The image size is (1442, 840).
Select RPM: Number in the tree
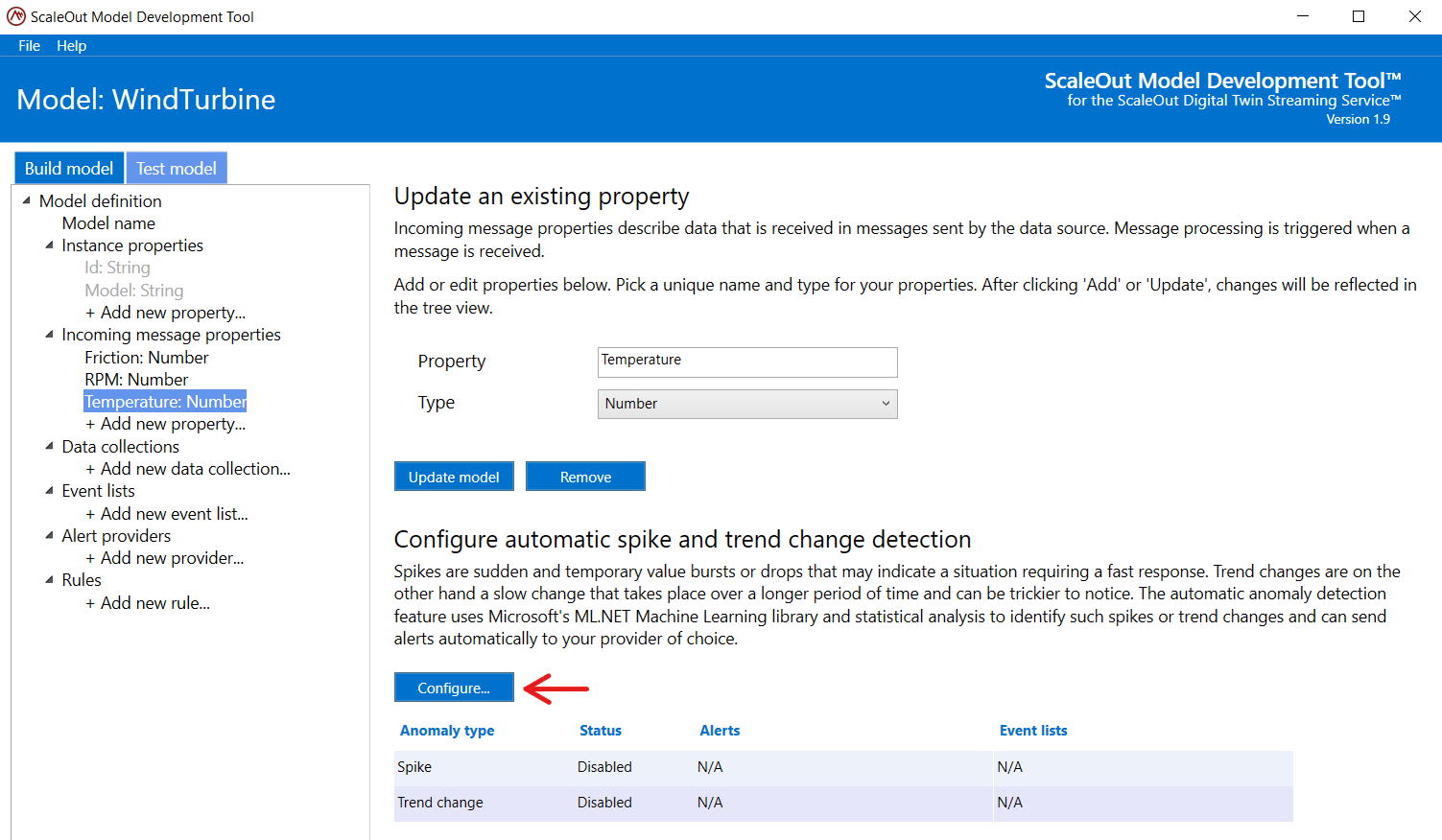tap(136, 380)
